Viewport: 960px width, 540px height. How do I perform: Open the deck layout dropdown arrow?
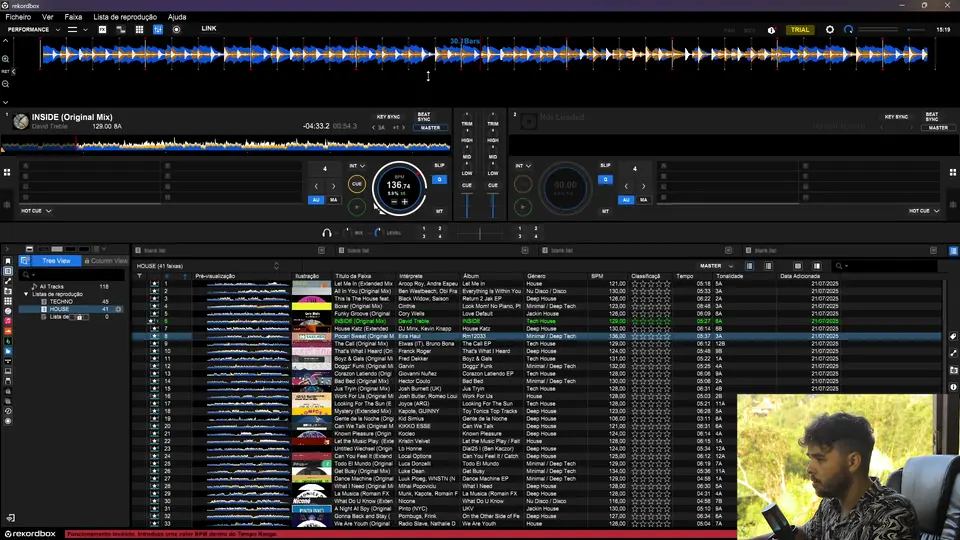coord(85,29)
